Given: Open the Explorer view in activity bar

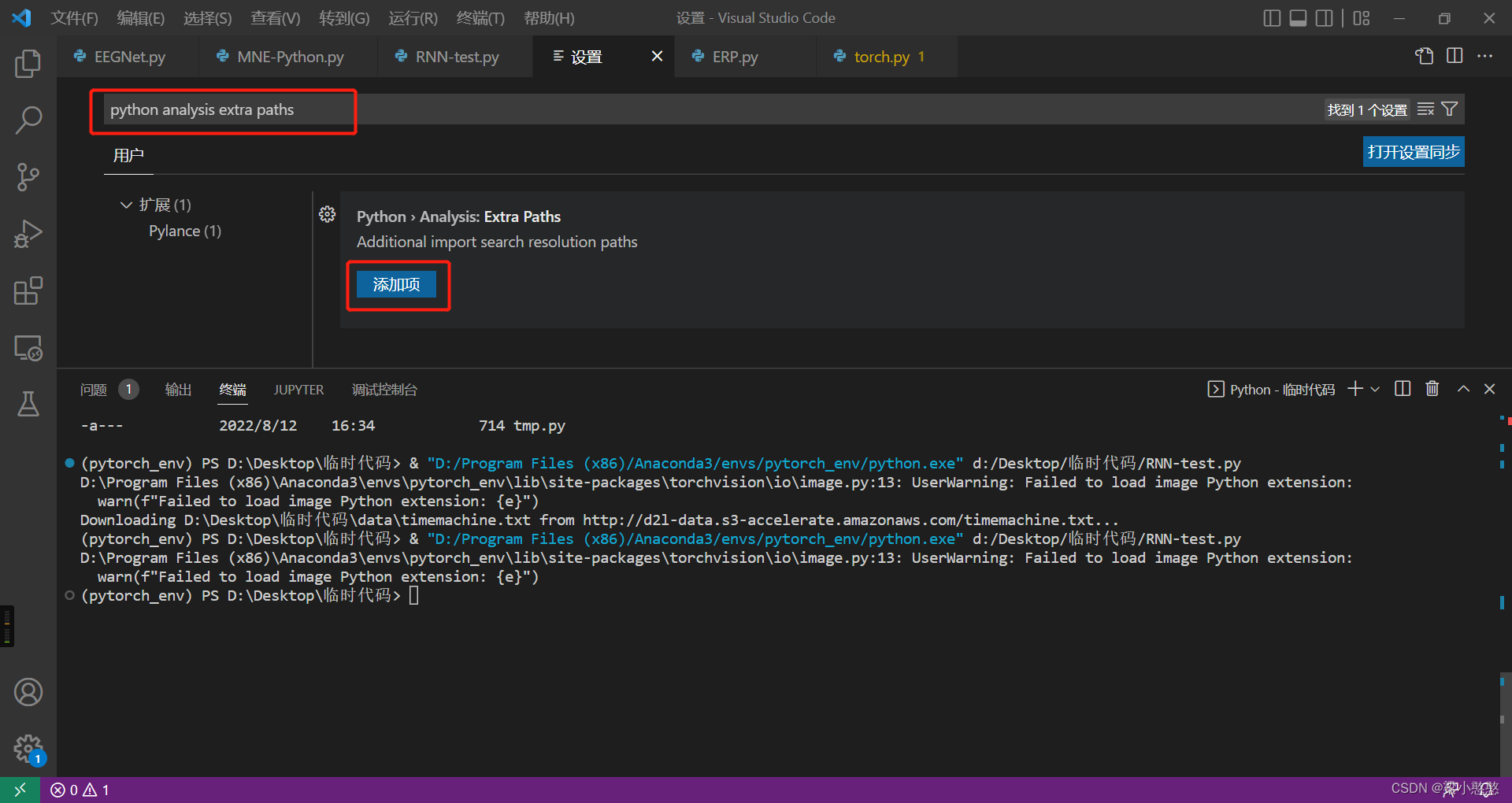Looking at the screenshot, I should pyautogui.click(x=28, y=64).
